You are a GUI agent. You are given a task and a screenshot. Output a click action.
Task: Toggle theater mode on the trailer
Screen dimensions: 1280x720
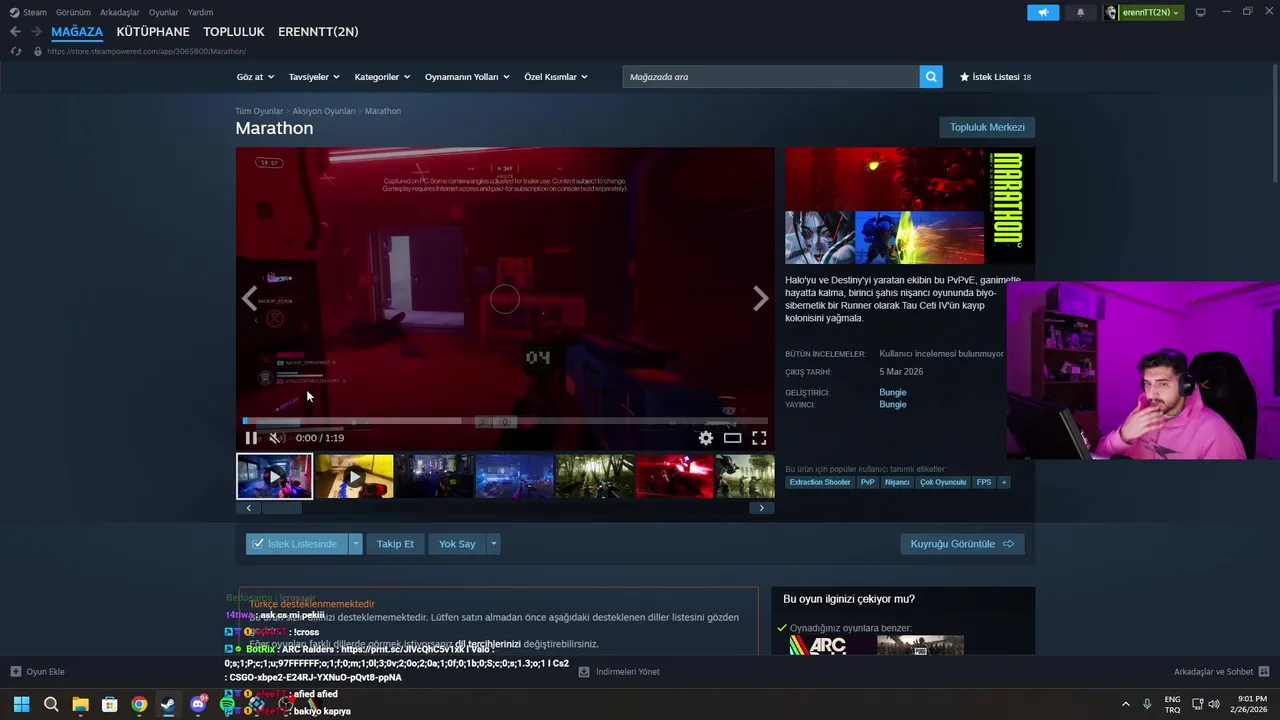(x=732, y=438)
